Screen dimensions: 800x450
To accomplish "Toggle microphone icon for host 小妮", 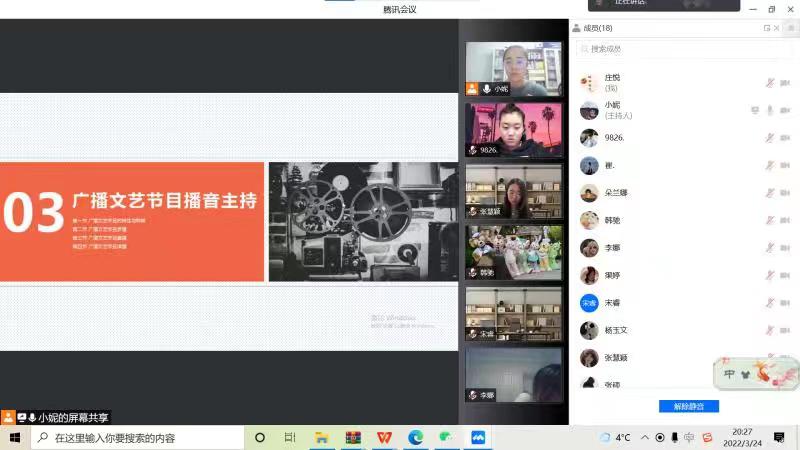I will point(770,110).
